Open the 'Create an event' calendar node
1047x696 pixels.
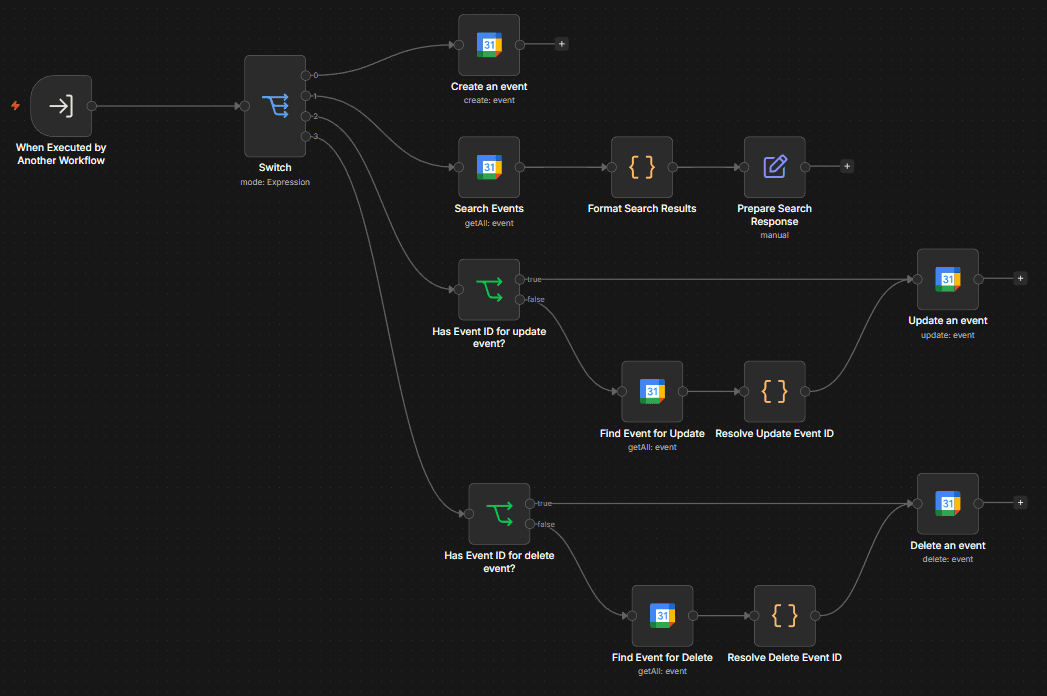click(x=489, y=45)
